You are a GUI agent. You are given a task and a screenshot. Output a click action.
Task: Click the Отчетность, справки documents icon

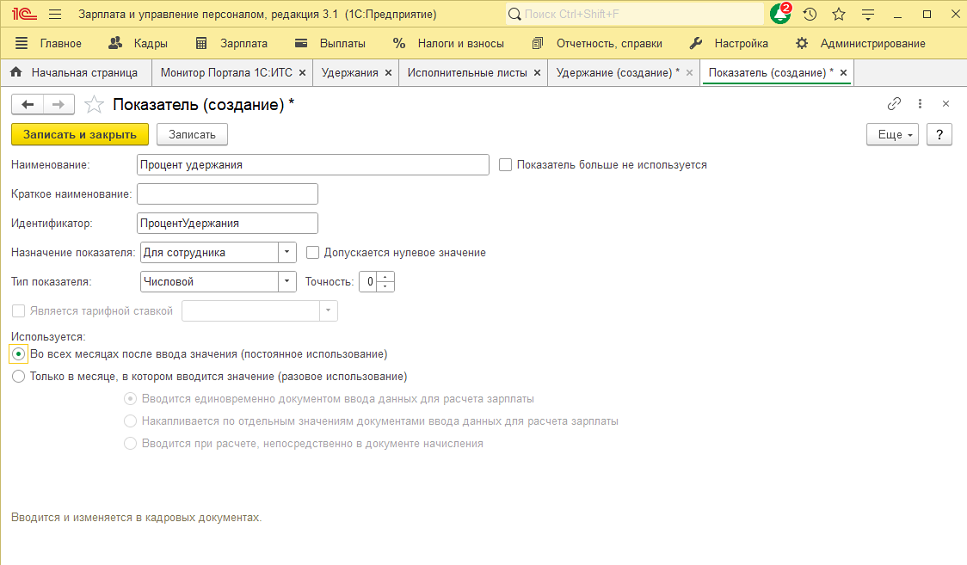coord(537,43)
